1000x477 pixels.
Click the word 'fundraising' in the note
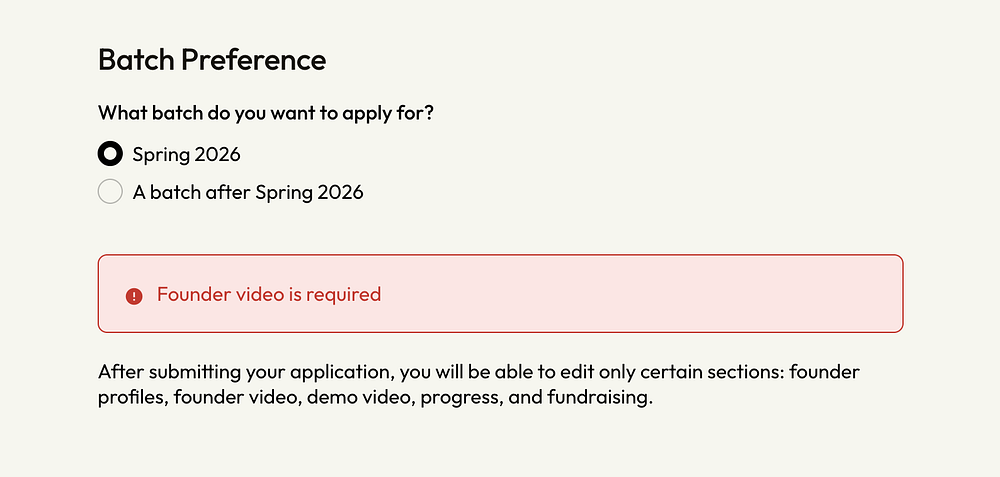[x=599, y=399]
